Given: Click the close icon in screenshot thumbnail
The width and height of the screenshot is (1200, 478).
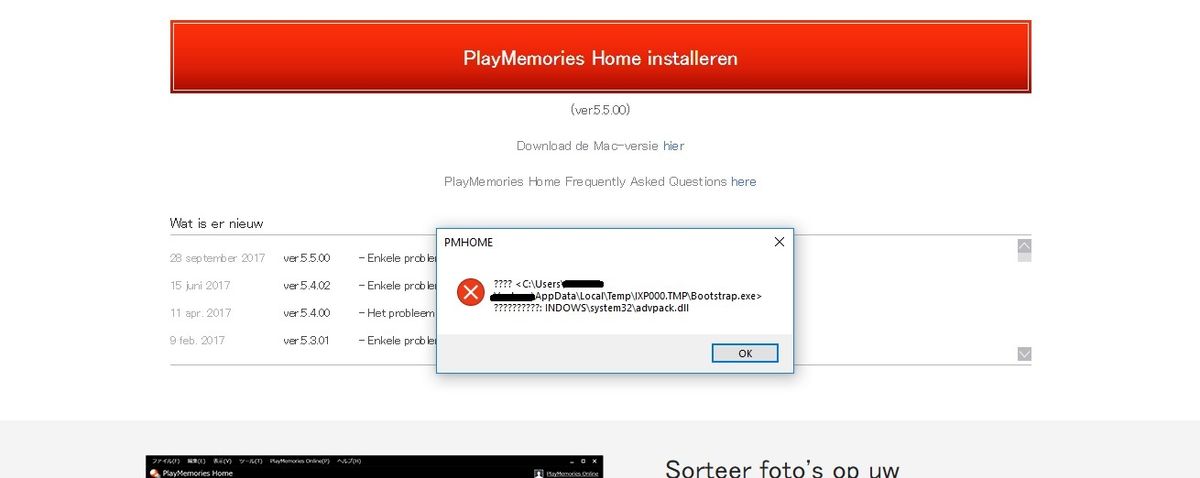Looking at the screenshot, I should 594,461.
